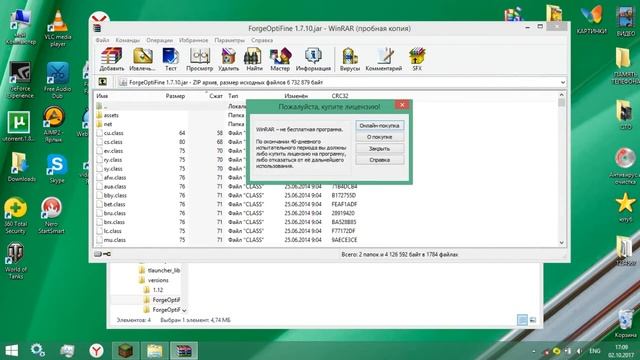Open the Команды menu

(x=127, y=40)
